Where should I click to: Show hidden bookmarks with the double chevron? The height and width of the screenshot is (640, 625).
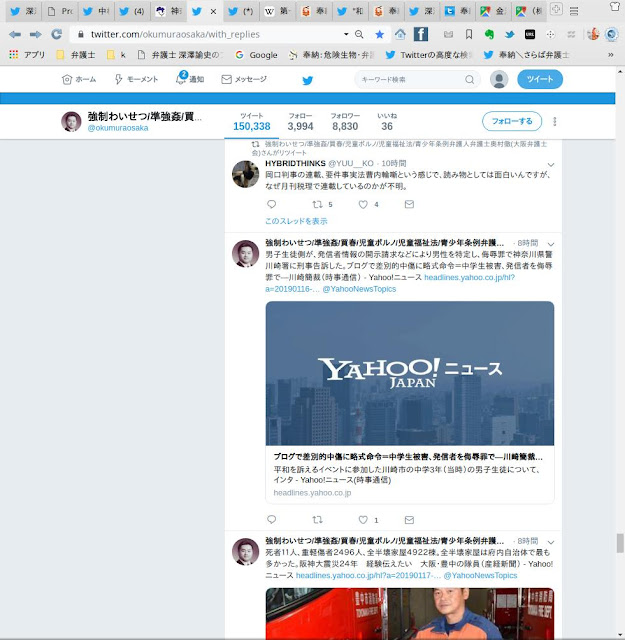611,55
